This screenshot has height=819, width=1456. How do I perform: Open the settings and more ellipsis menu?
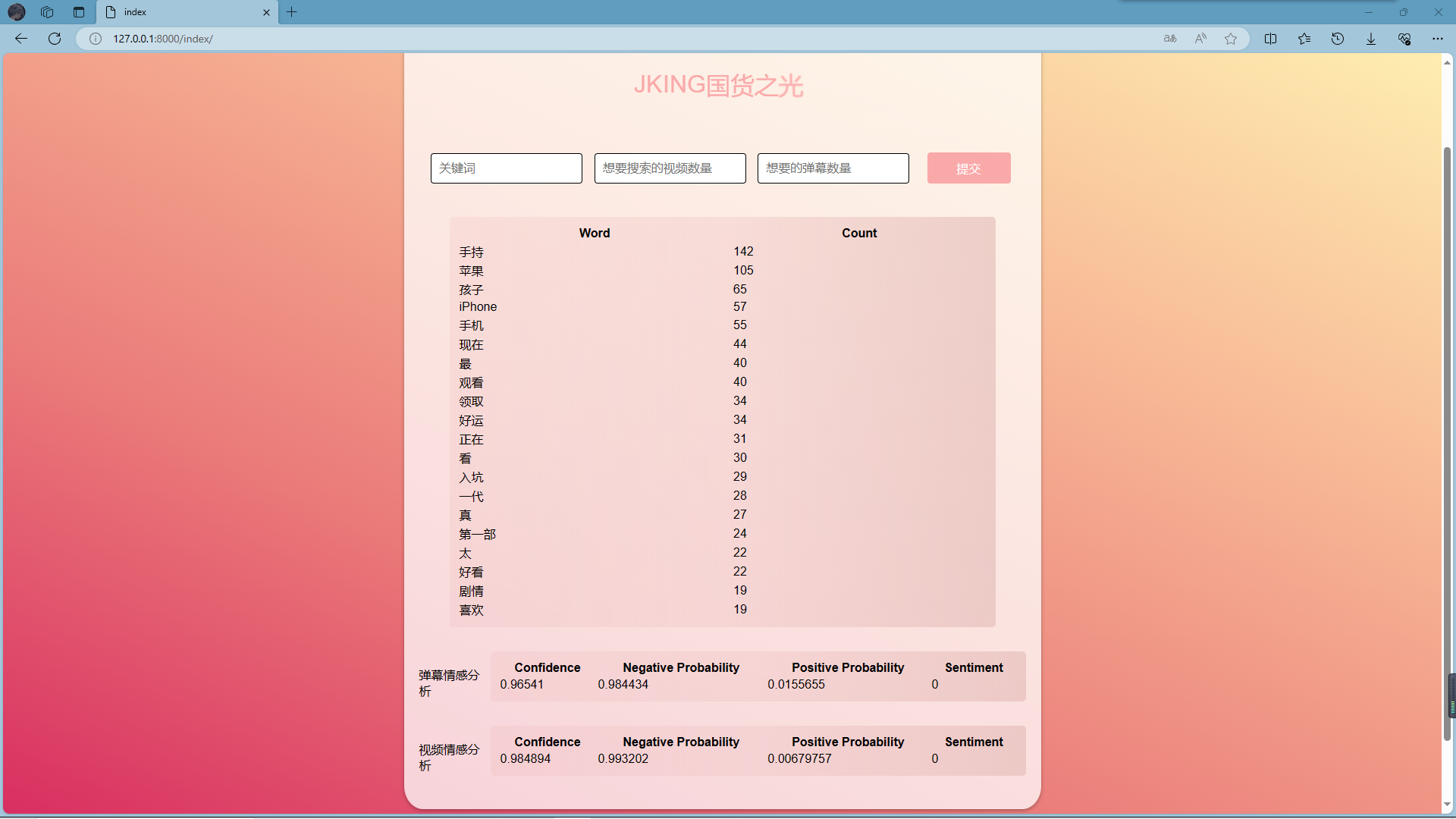tap(1438, 39)
